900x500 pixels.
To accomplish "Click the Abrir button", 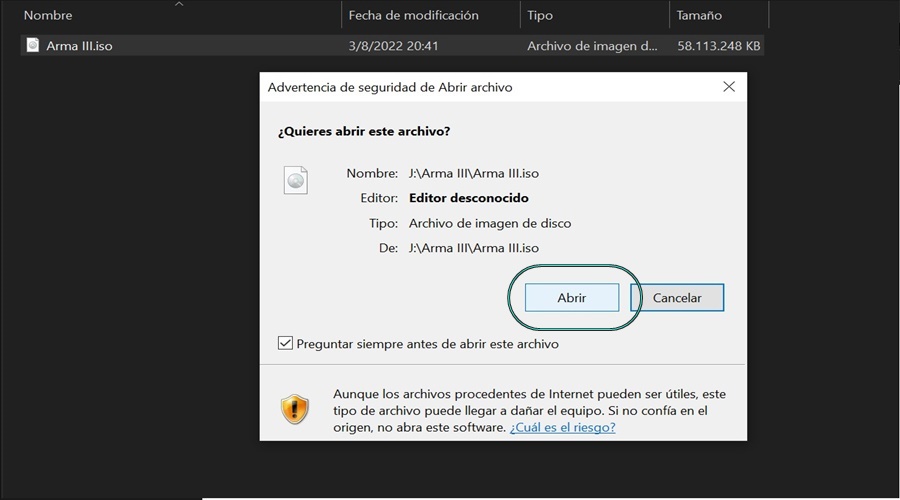I will 572,297.
